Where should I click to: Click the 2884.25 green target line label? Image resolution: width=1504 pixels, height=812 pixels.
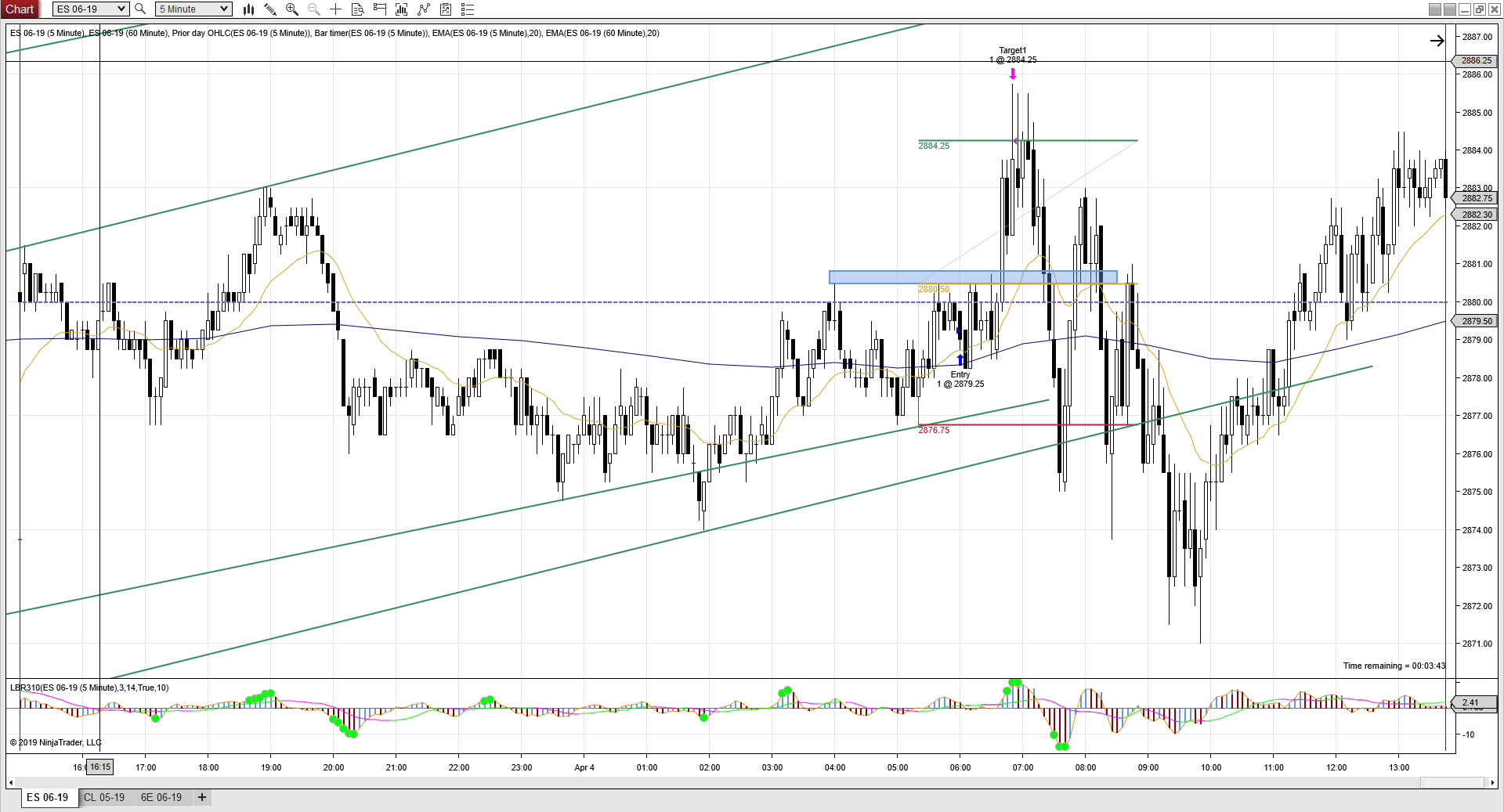coord(934,146)
